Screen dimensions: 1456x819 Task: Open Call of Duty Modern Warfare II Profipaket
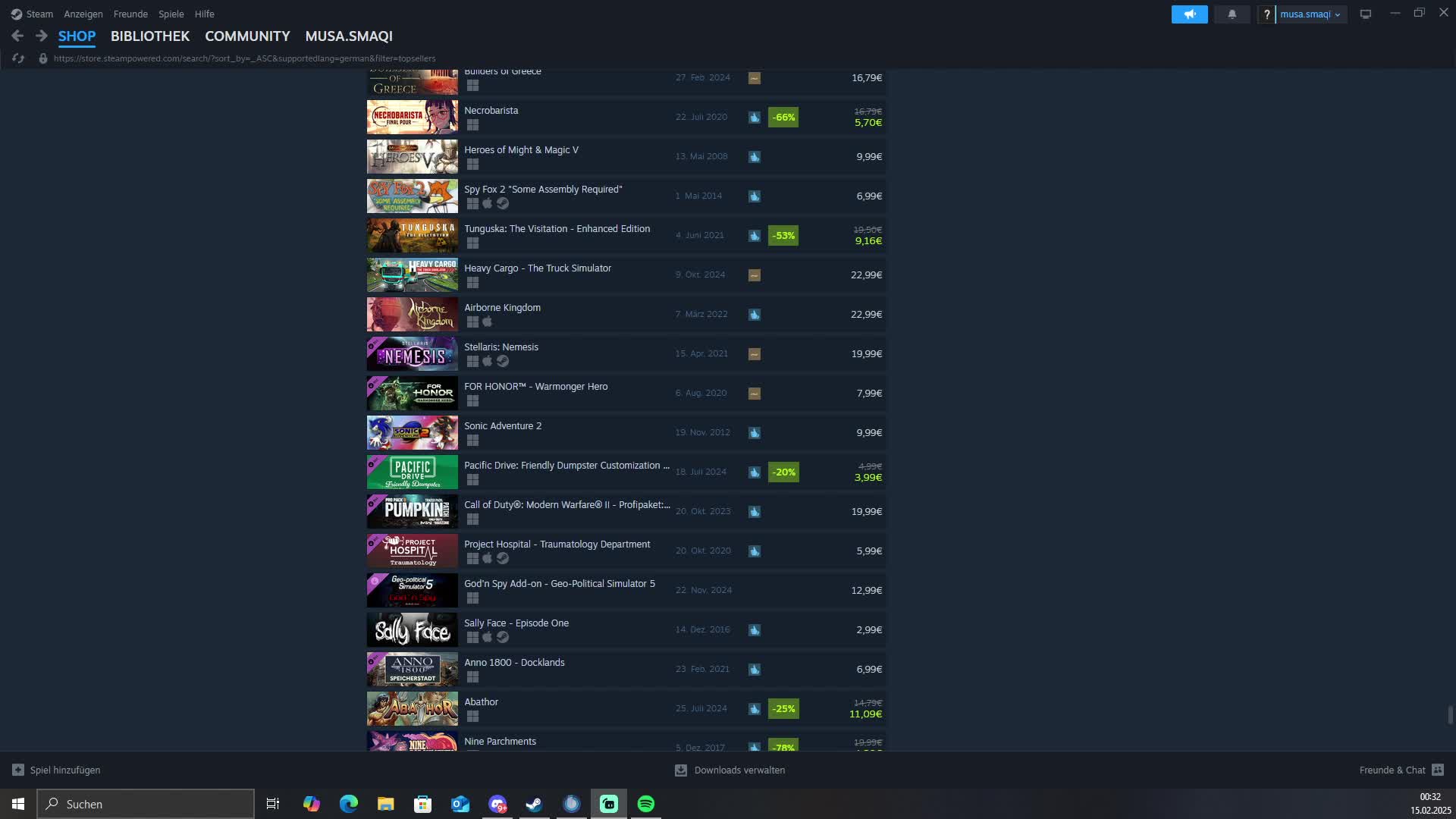626,511
